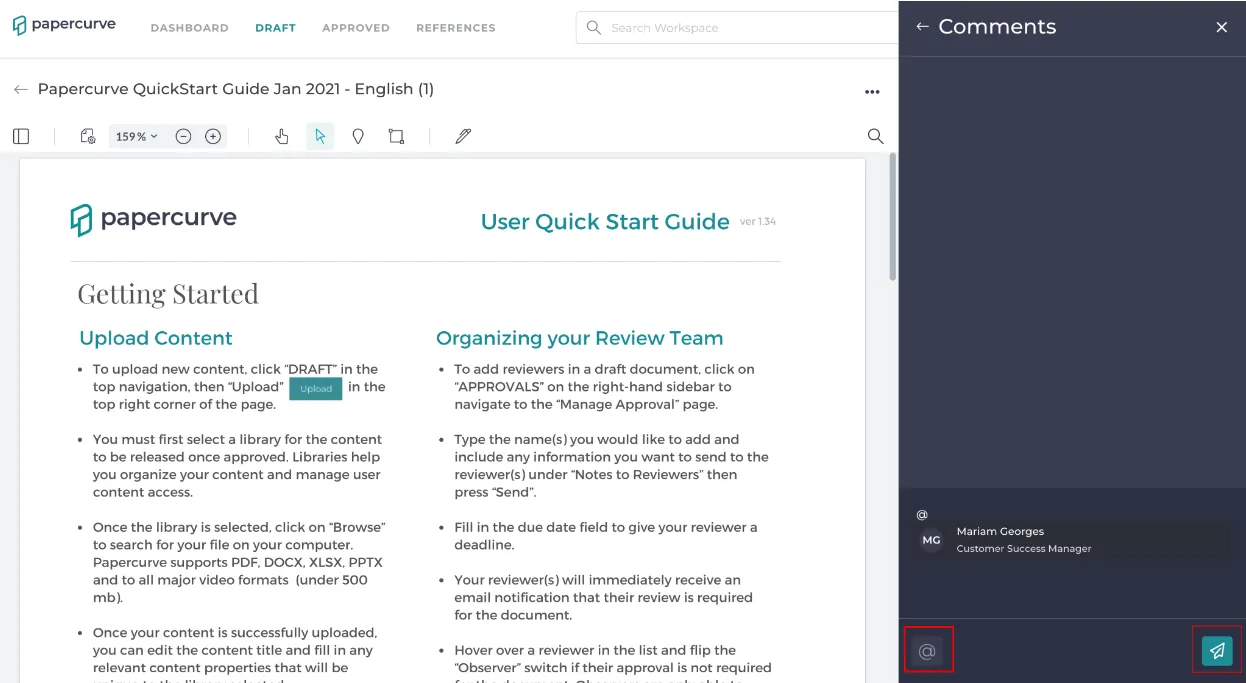The height and width of the screenshot is (683, 1246).
Task: Open the three-dot document options menu
Action: (x=872, y=91)
